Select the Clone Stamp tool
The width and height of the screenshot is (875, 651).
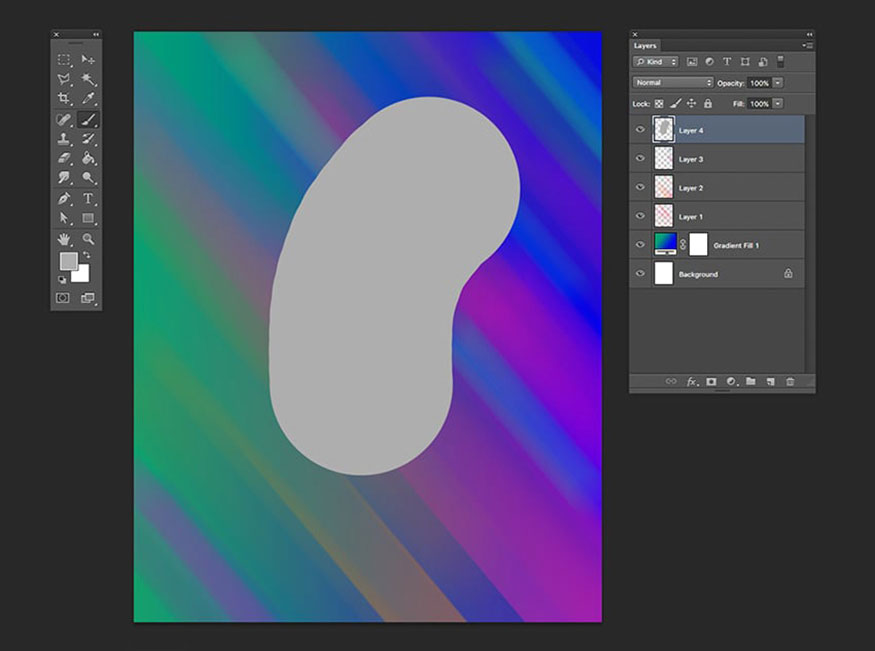(64, 139)
